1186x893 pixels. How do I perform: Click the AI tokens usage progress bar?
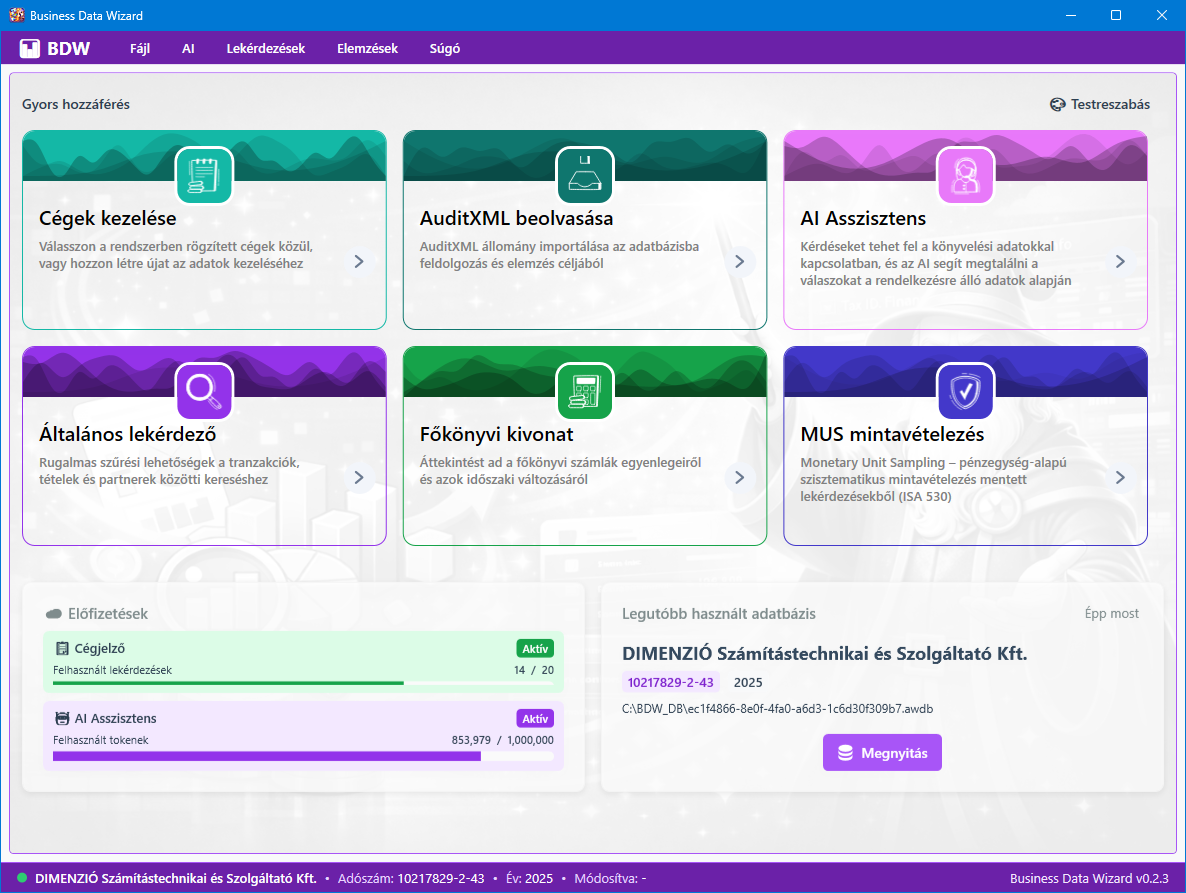click(x=303, y=756)
